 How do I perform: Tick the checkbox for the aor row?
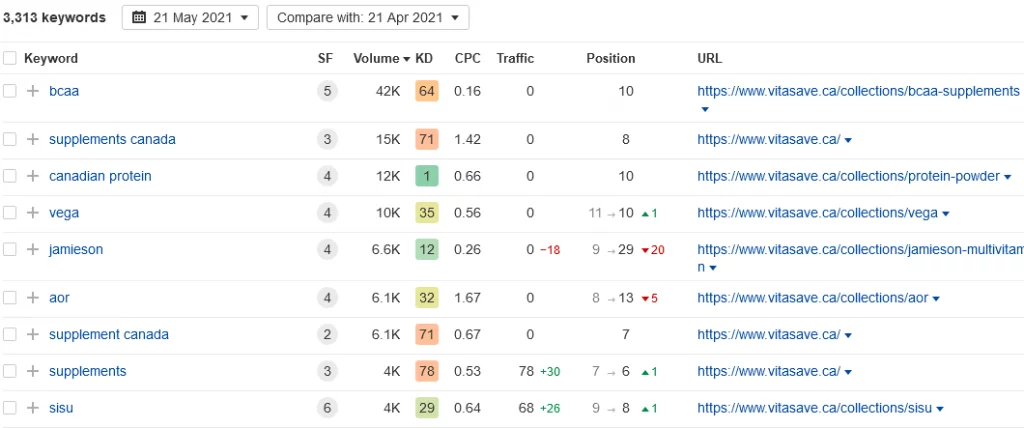click(10, 297)
